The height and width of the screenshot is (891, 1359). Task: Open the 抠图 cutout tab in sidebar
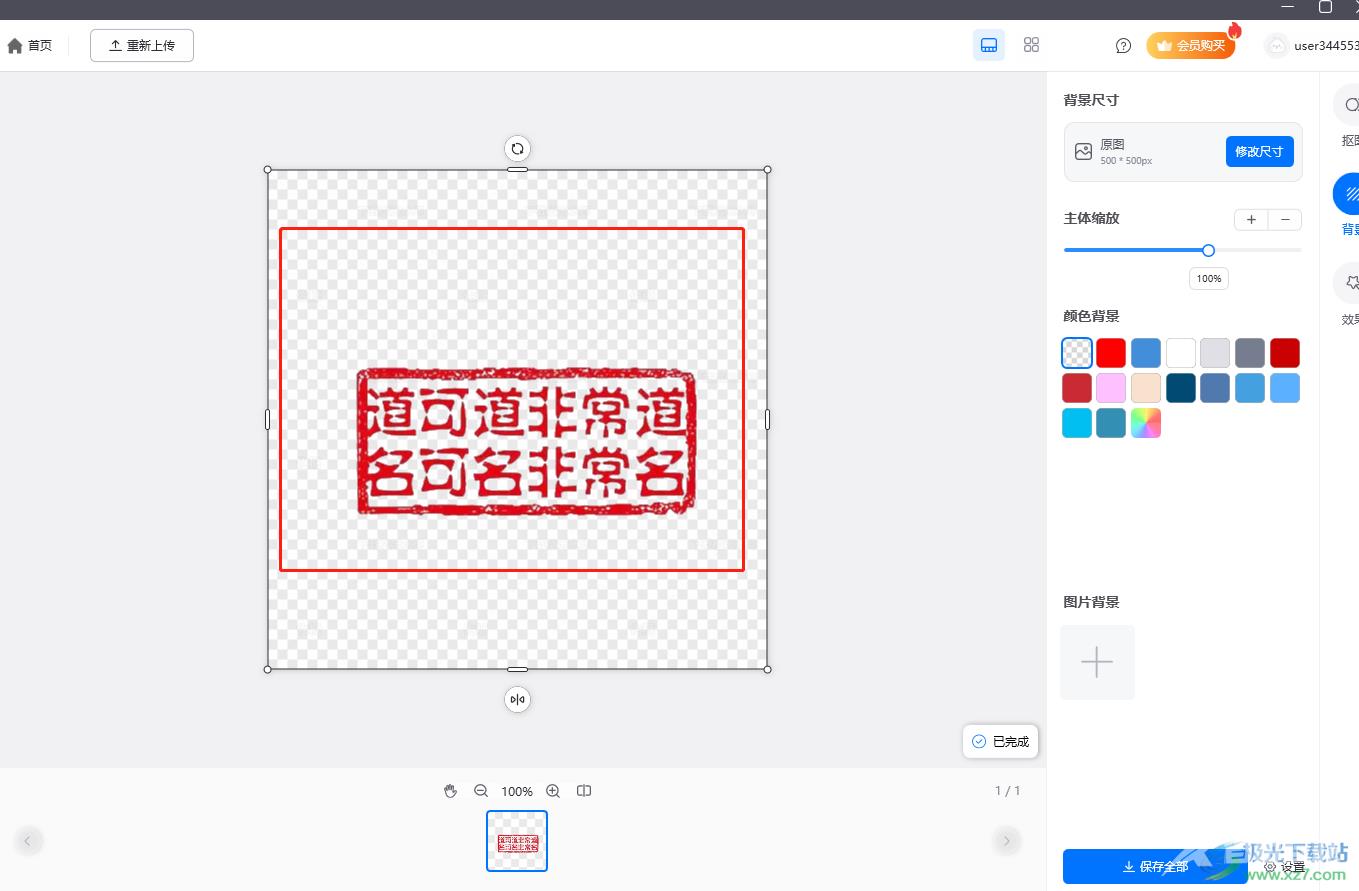click(1349, 116)
